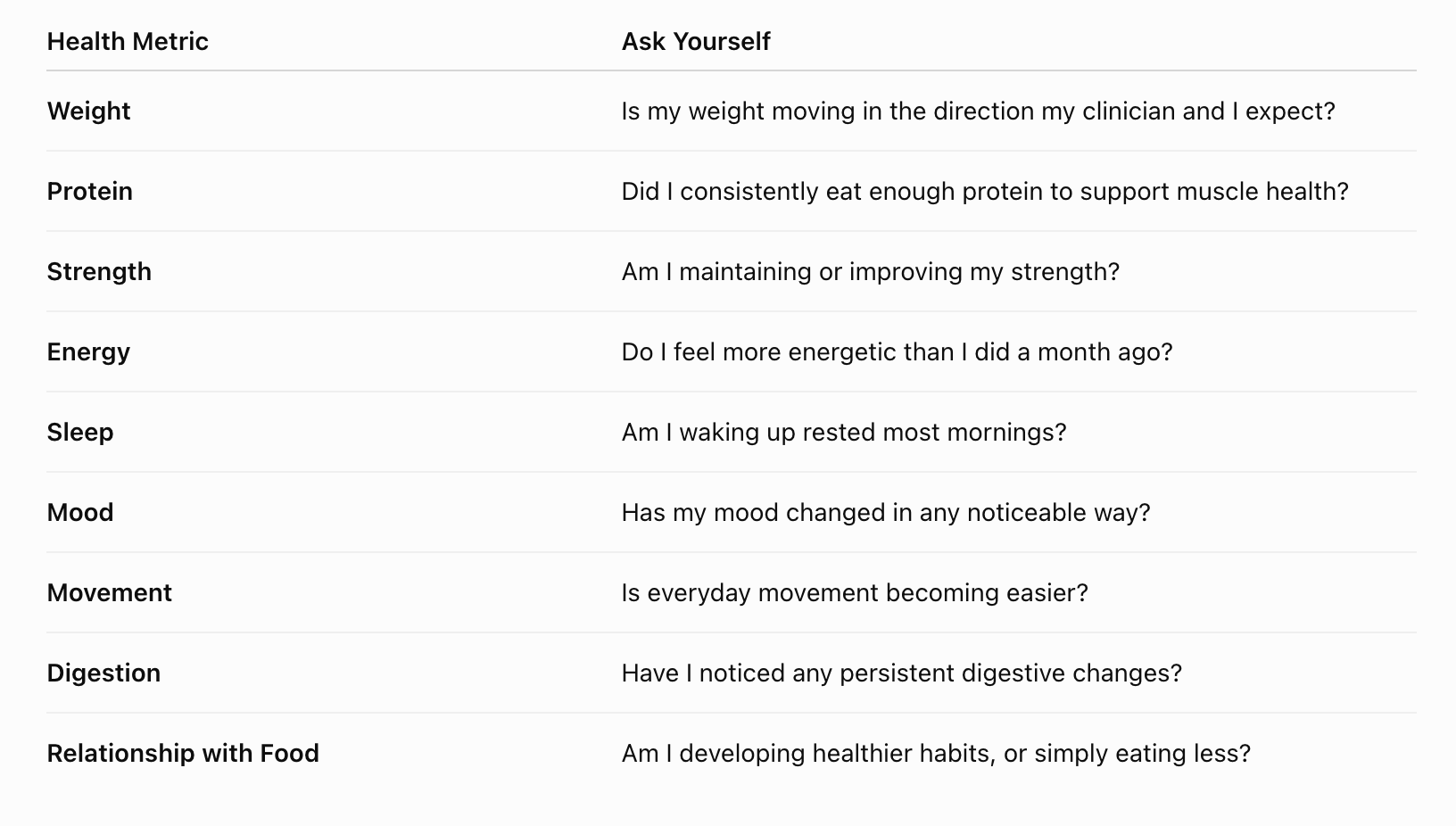The width and height of the screenshot is (1456, 826).
Task: Click the persistent digestive changes question
Action: click(x=901, y=673)
